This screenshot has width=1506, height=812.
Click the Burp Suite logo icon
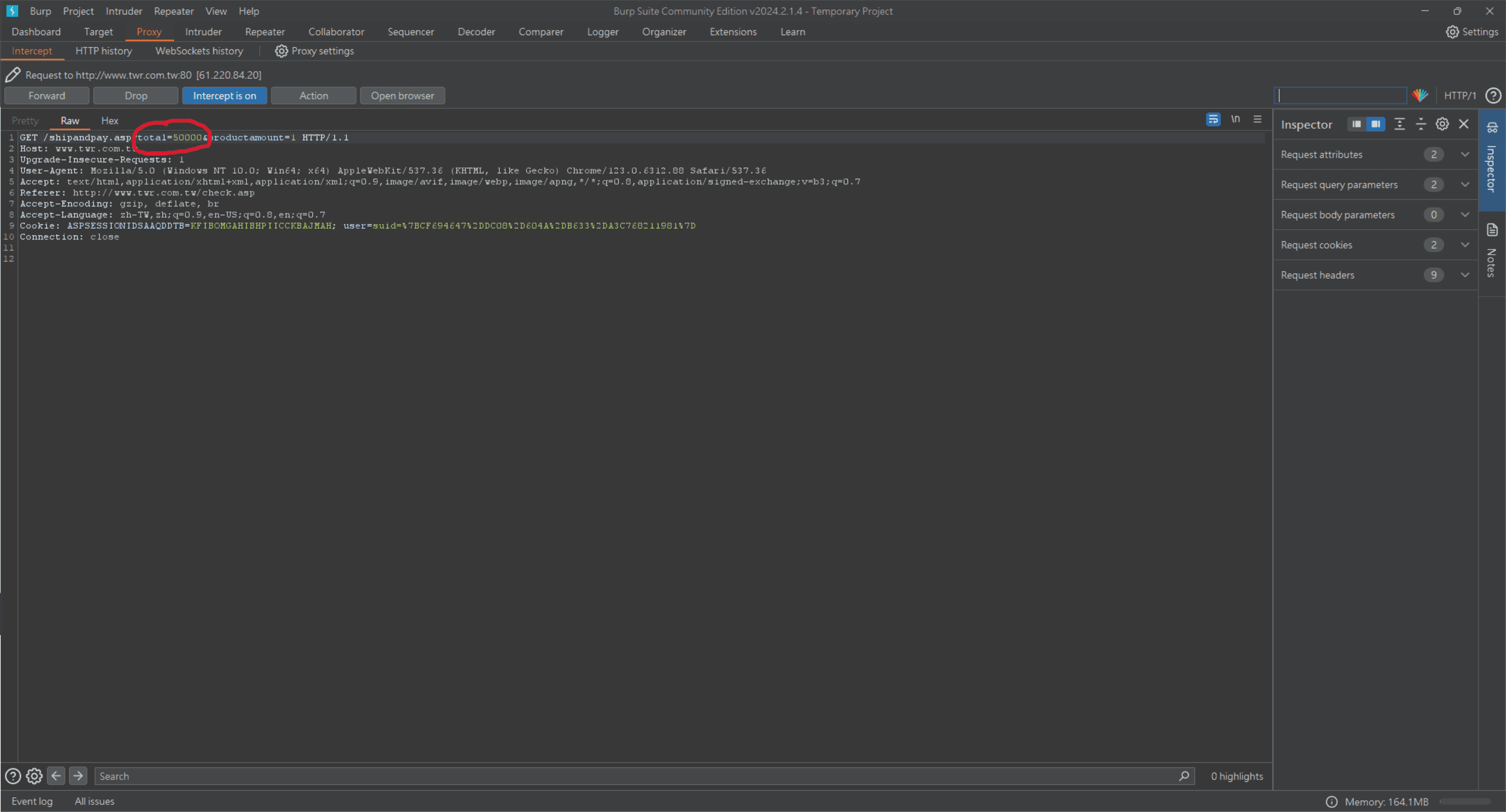12,11
